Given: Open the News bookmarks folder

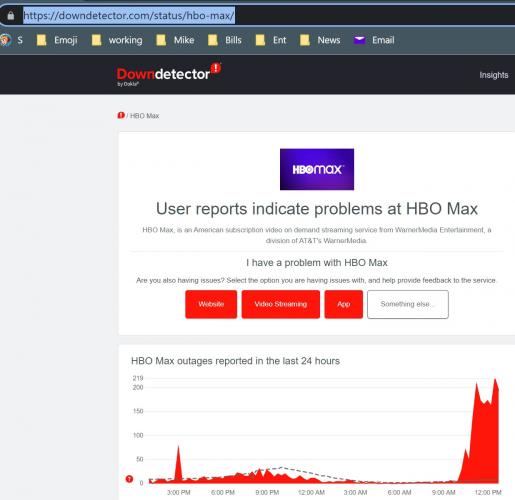Looking at the screenshot, I should coord(320,40).
